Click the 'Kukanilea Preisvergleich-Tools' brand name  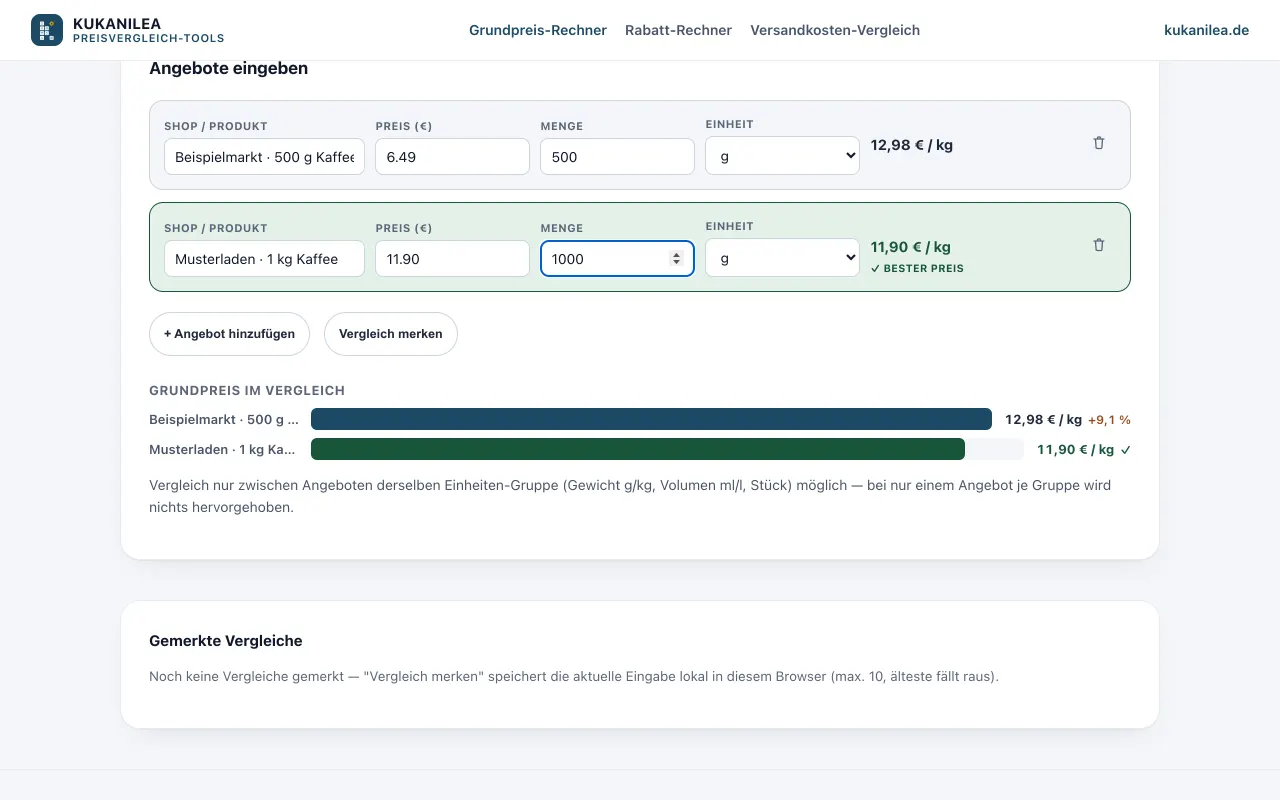point(148,30)
